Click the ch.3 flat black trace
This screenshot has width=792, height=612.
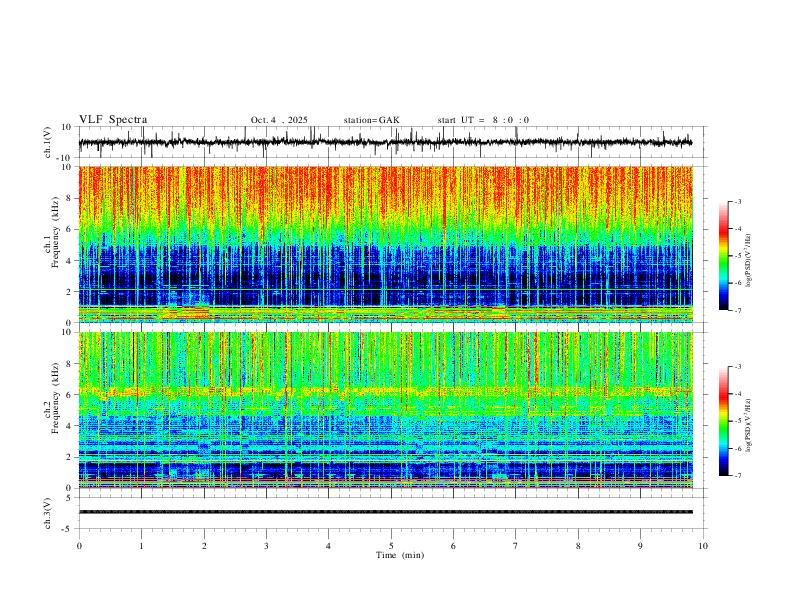(385, 512)
